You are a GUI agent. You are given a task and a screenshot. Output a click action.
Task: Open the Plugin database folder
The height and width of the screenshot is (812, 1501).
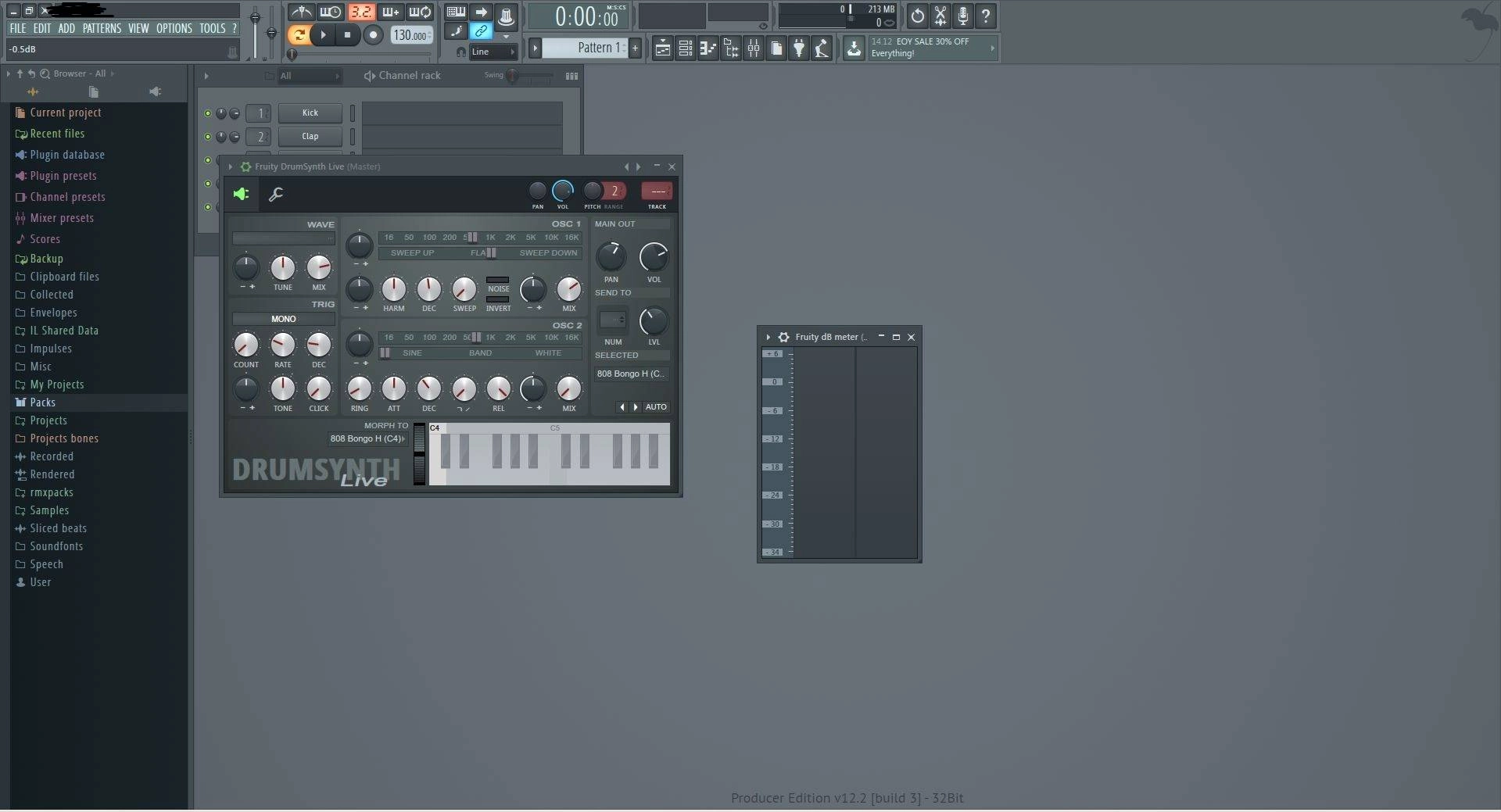coord(67,155)
